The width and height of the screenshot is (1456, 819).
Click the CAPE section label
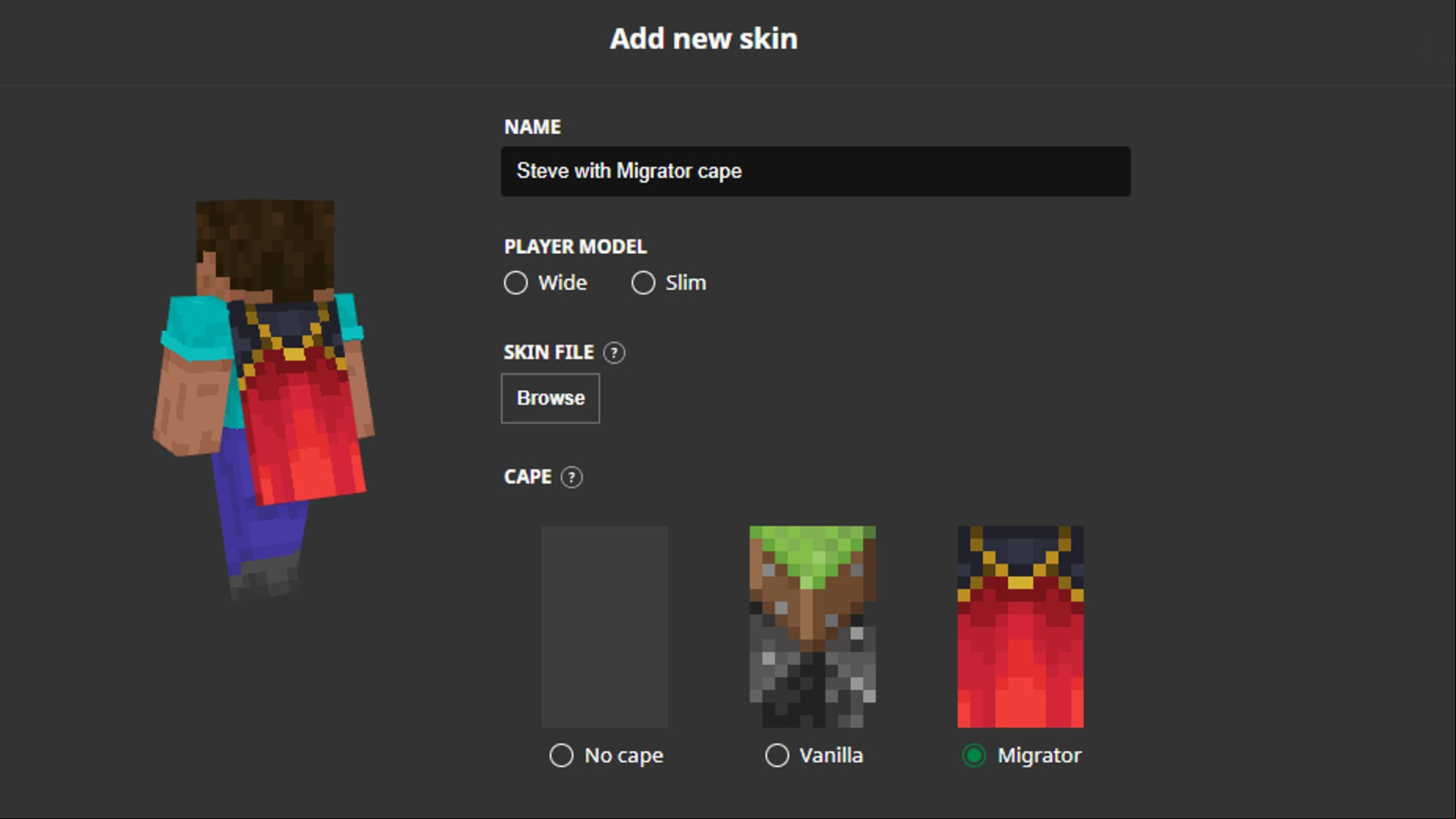click(x=528, y=477)
